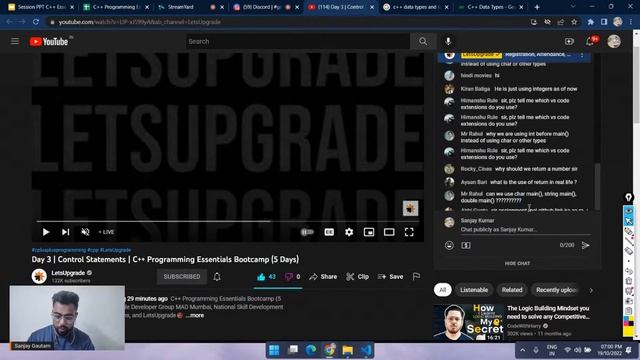640x360 pixels.
Task: Share the video
Action: point(323,277)
